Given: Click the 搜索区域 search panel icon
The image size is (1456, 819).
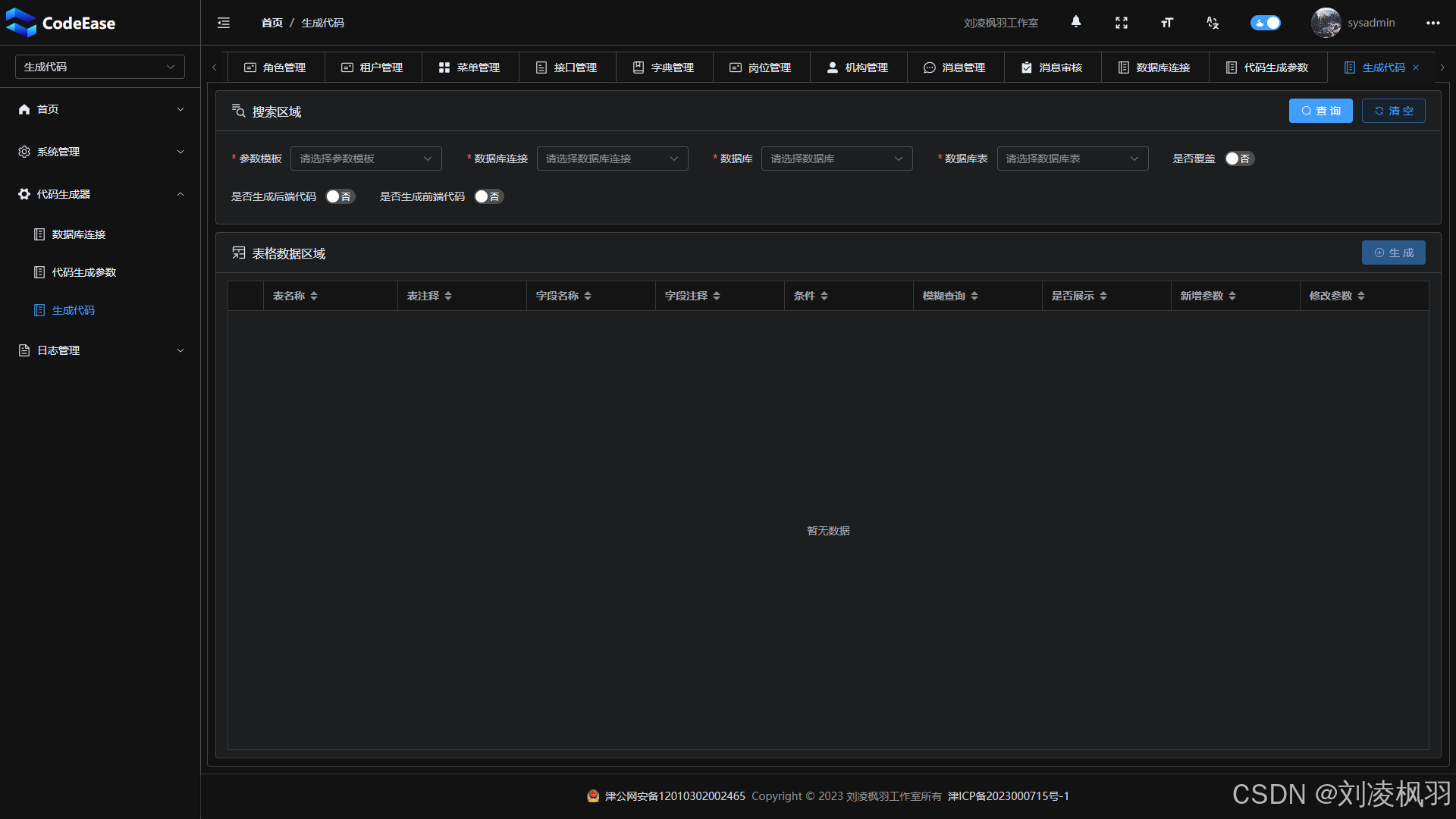Looking at the screenshot, I should [x=238, y=111].
